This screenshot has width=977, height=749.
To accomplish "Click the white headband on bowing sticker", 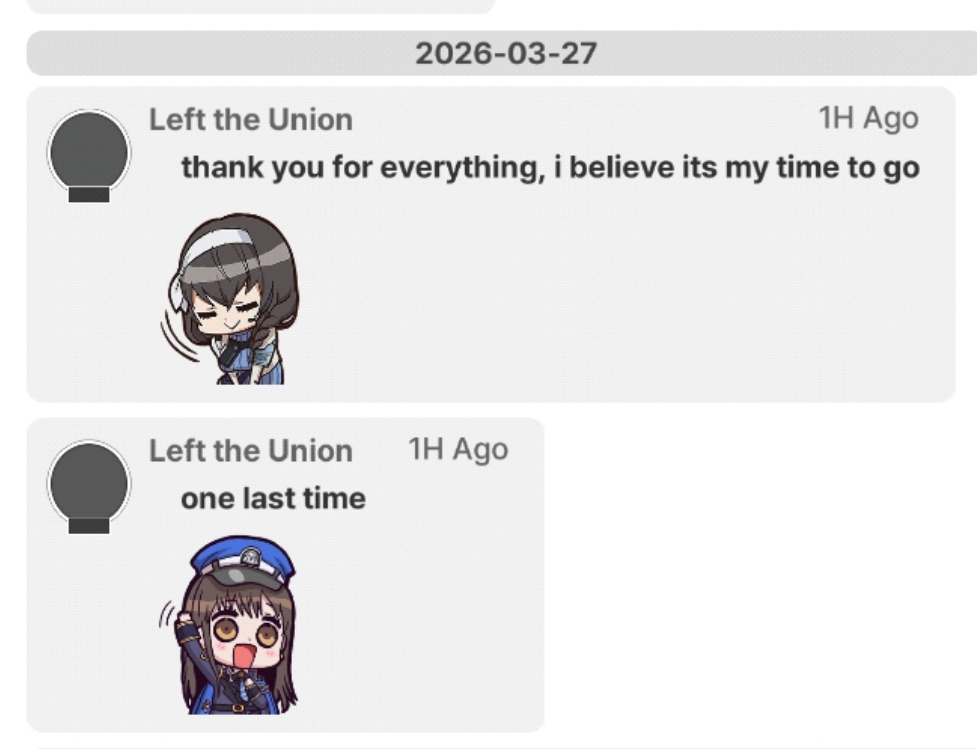I will pos(212,248).
